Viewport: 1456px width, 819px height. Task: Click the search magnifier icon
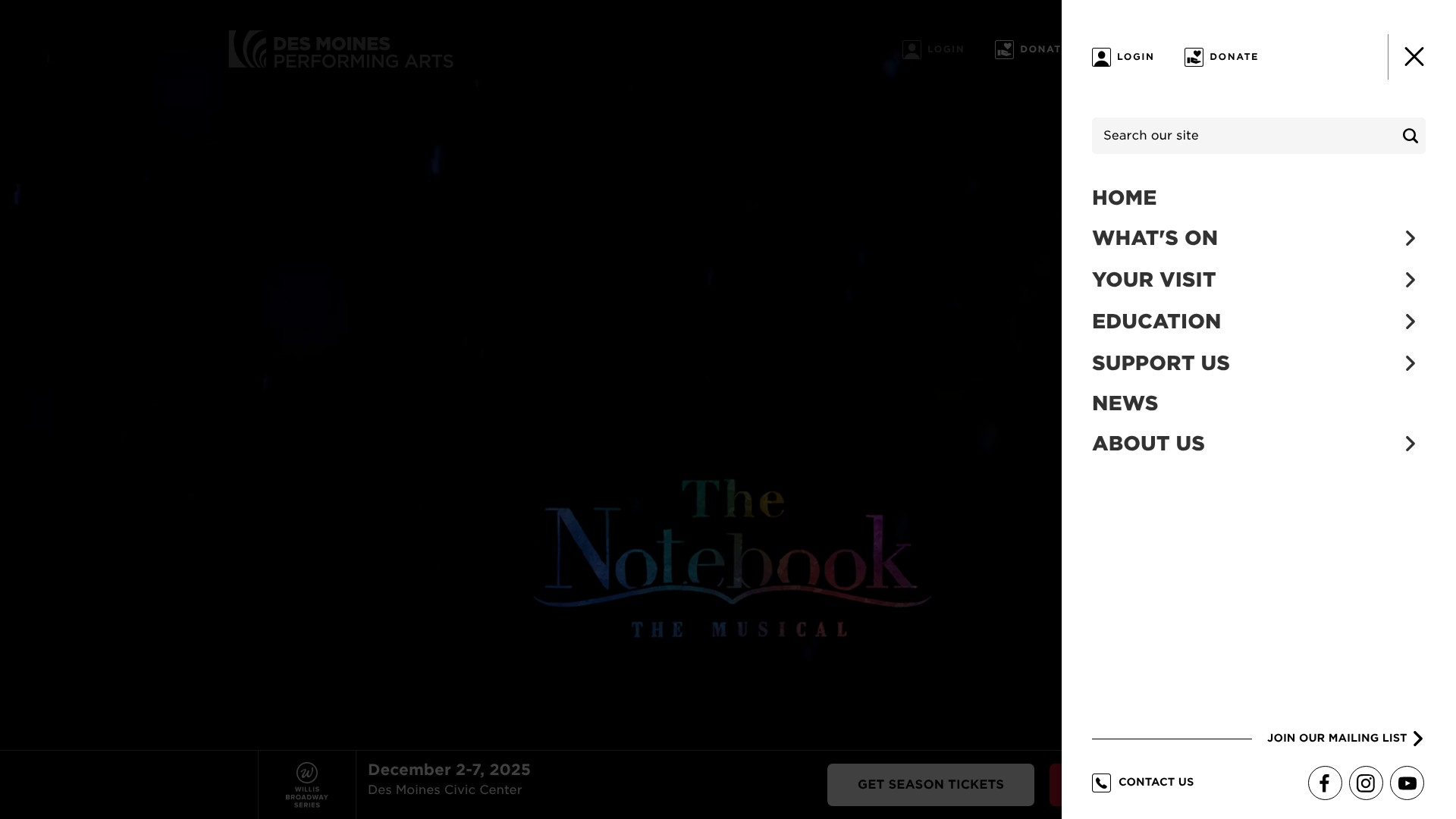pos(1410,136)
